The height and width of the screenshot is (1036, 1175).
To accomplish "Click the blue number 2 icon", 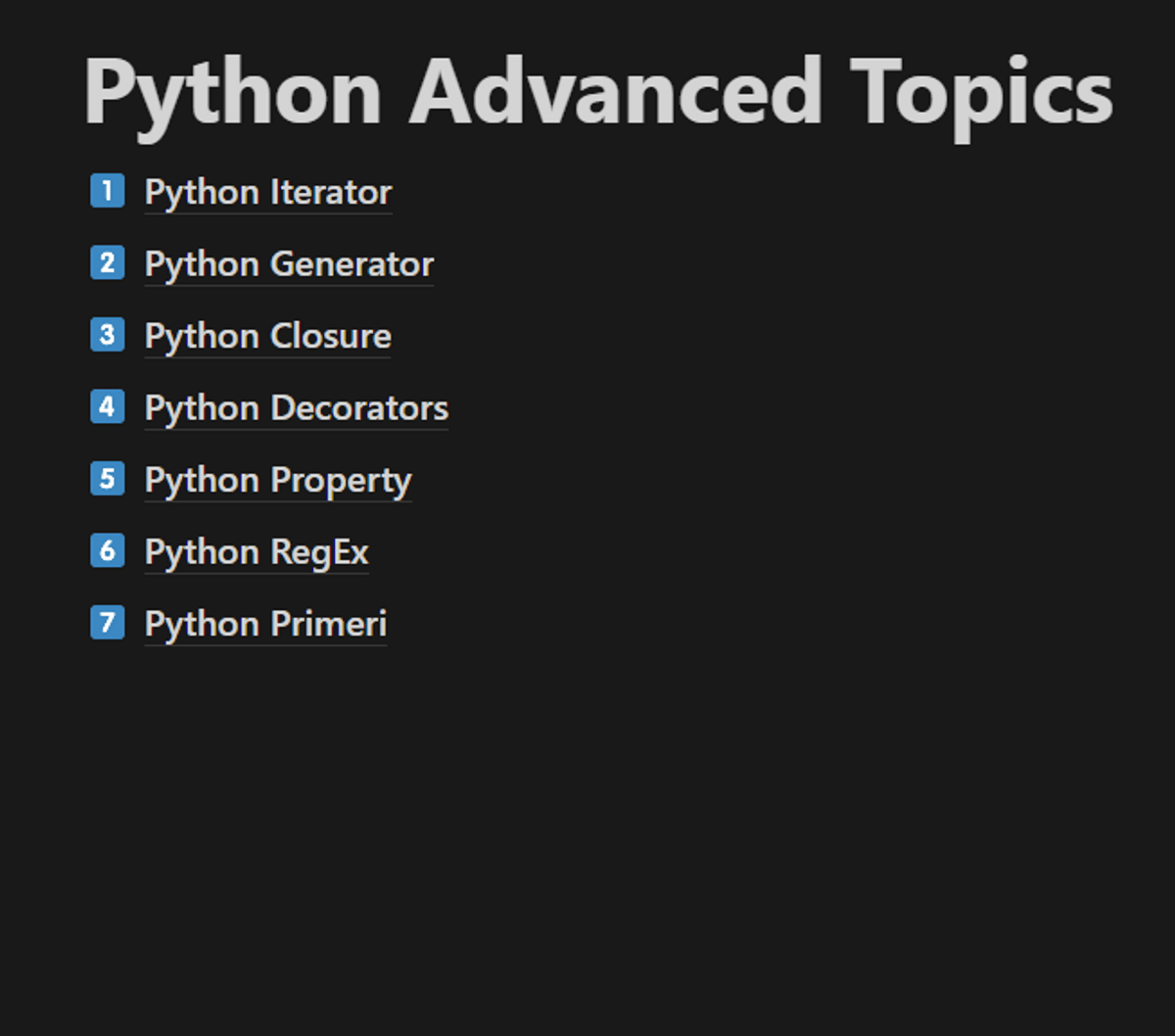I will tap(108, 263).
